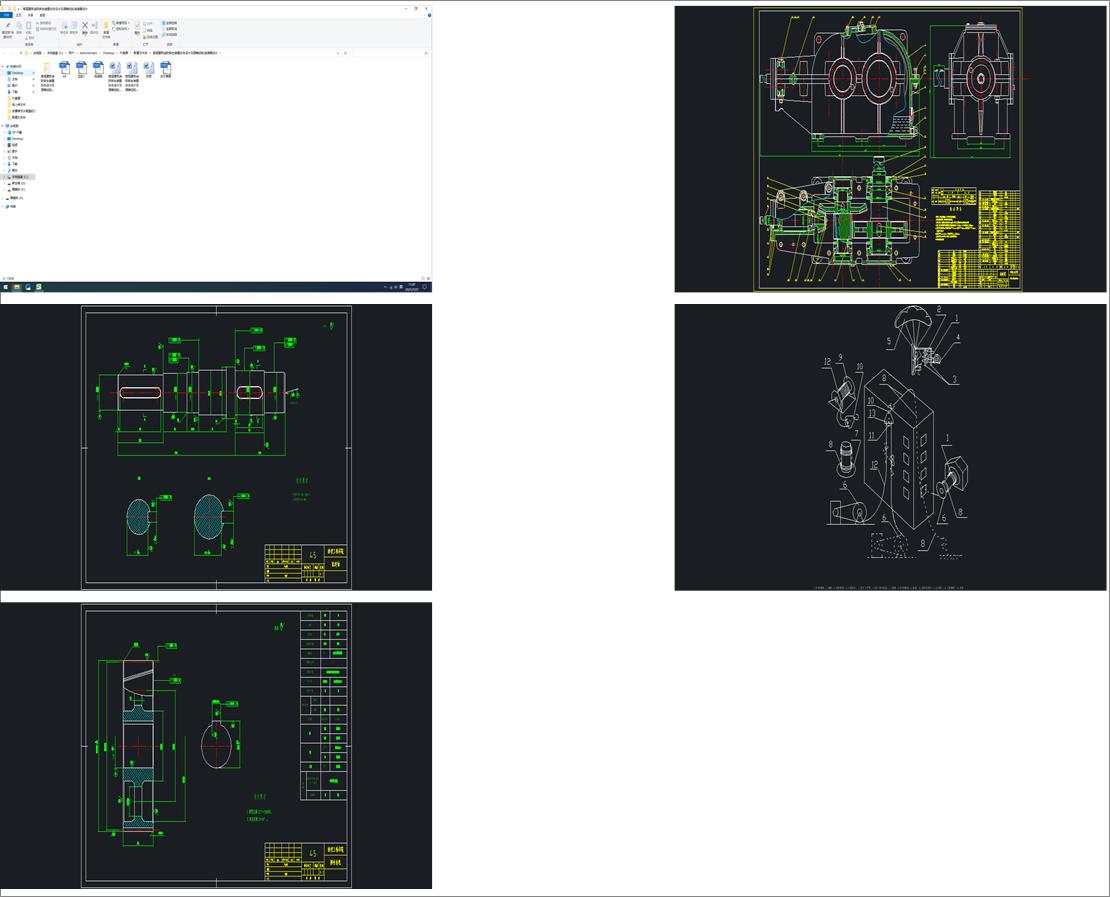Click the Explorer search box

click(x=389, y=53)
